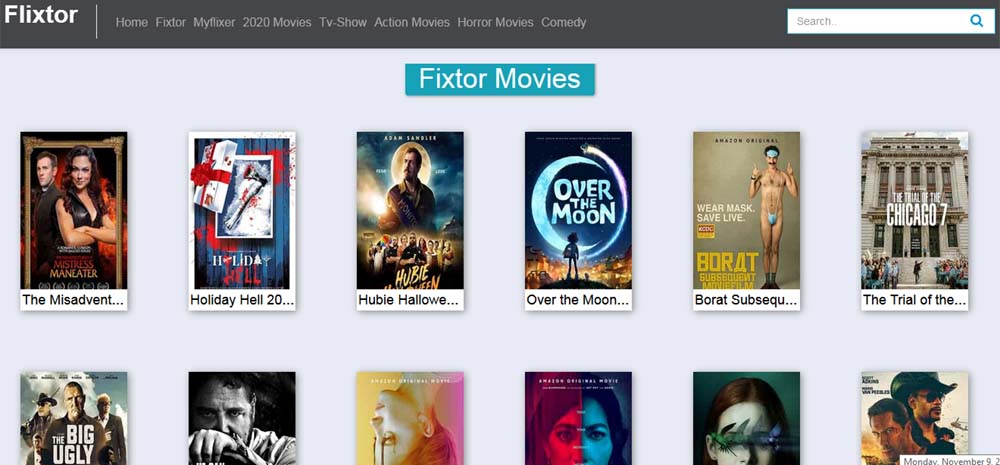This screenshot has height=465, width=1000.
Task: Open the Mistress Maneater movie poster
Action: coord(73,210)
